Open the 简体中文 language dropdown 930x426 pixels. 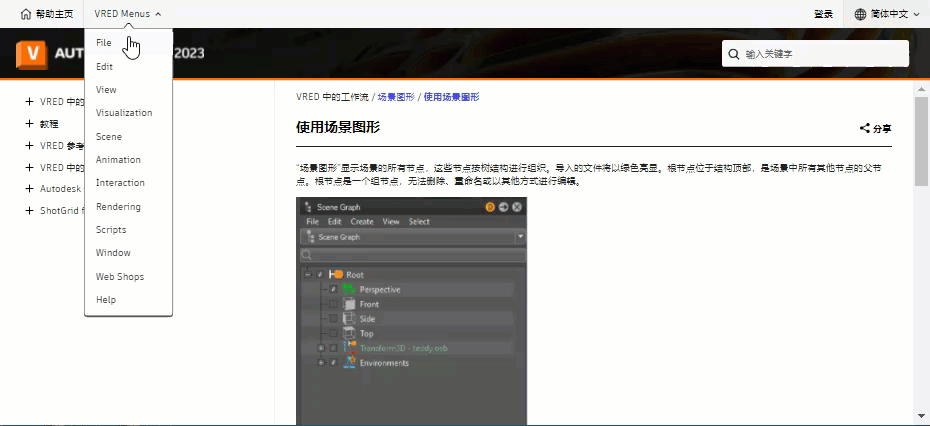pyautogui.click(x=887, y=14)
